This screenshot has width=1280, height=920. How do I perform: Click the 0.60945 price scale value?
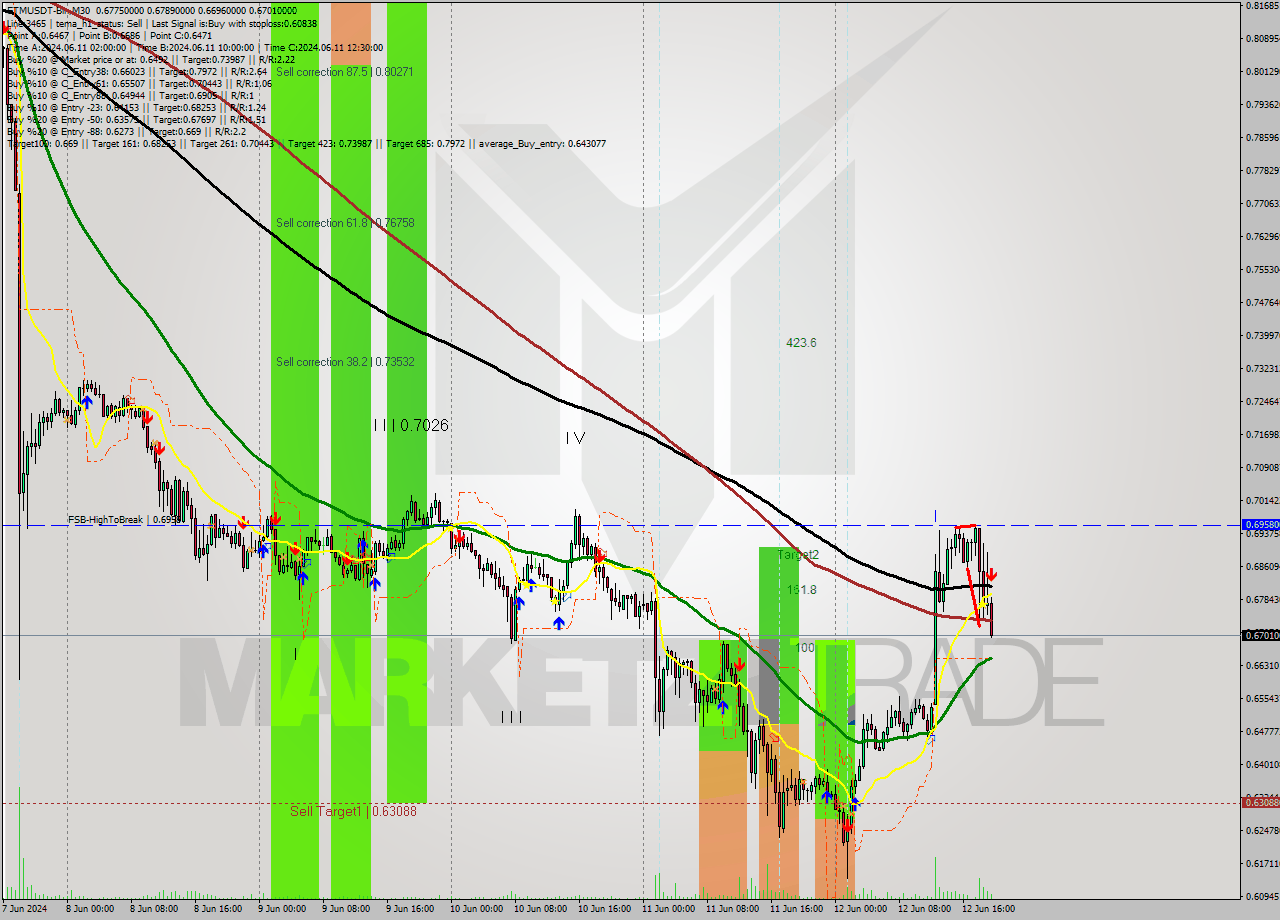1261,897
